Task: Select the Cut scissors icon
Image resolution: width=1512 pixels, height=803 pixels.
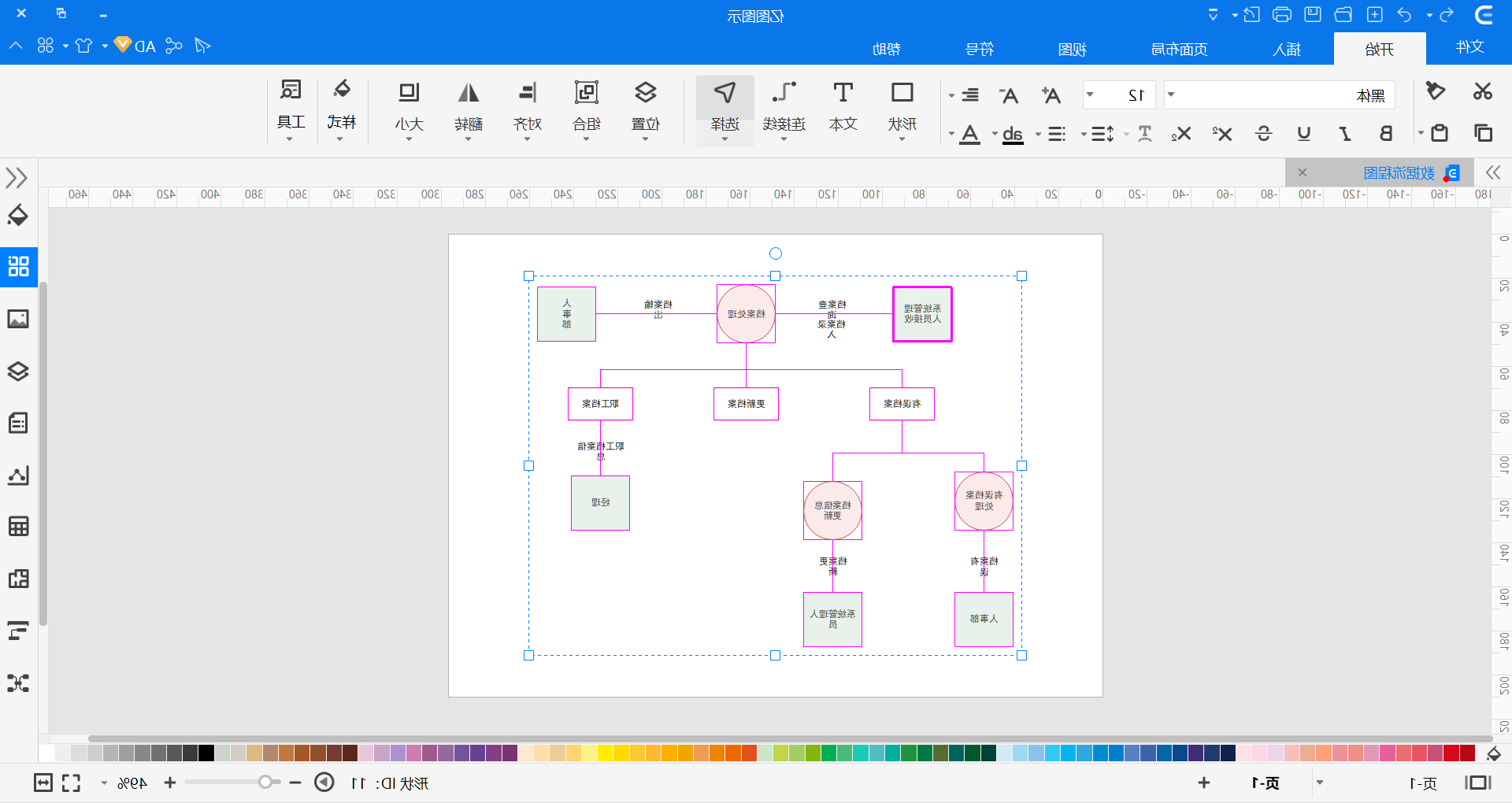Action: 1483,91
